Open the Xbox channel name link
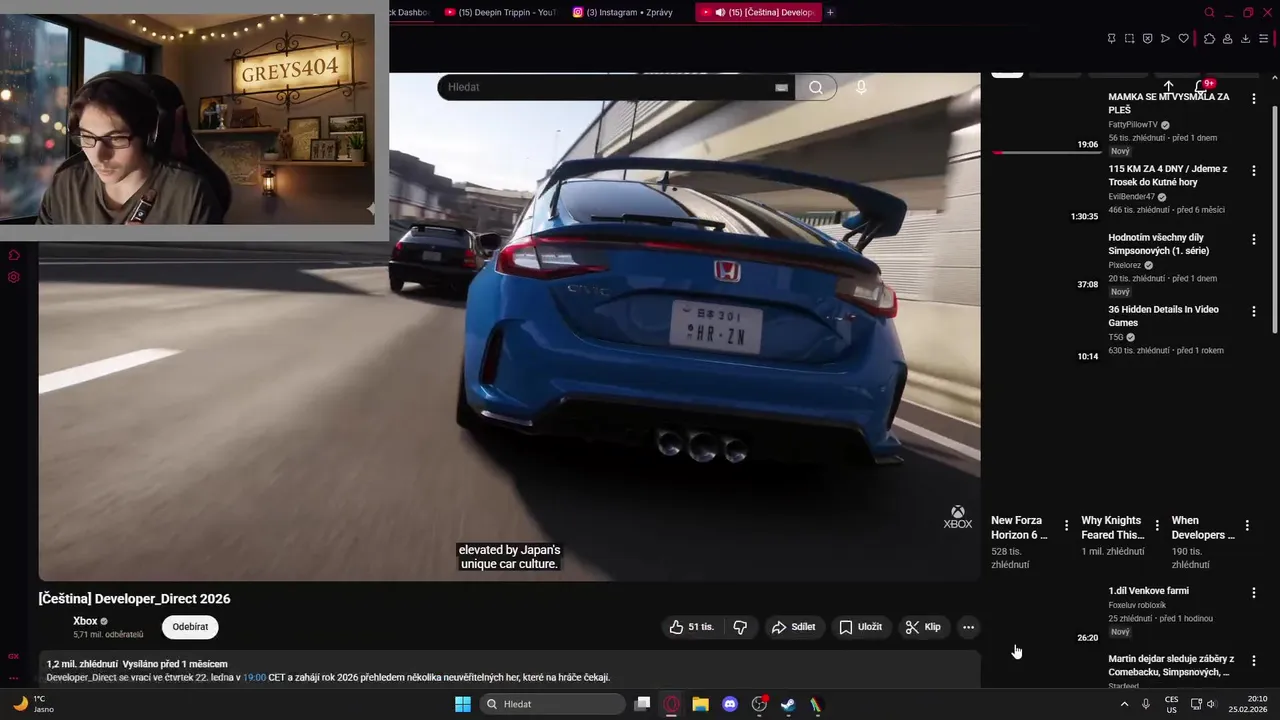The width and height of the screenshot is (1280, 720). (x=85, y=621)
